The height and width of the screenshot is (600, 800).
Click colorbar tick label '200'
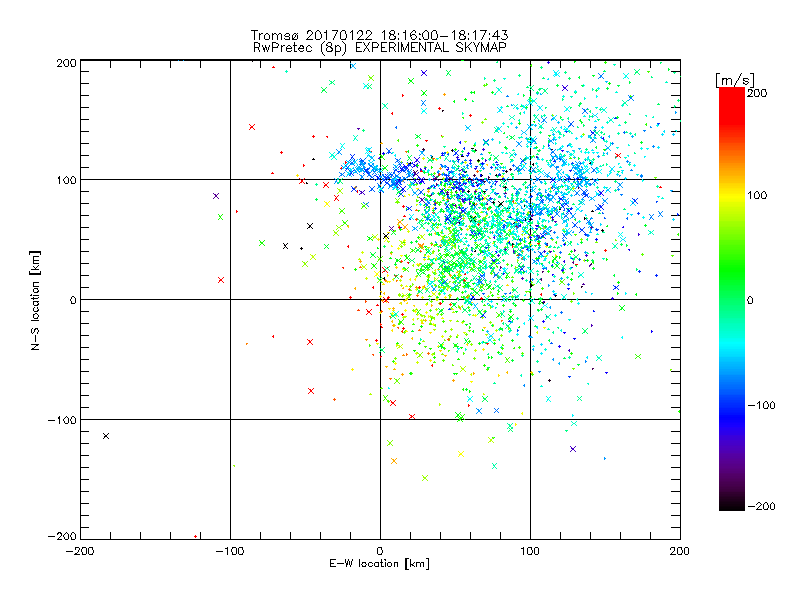757,93
